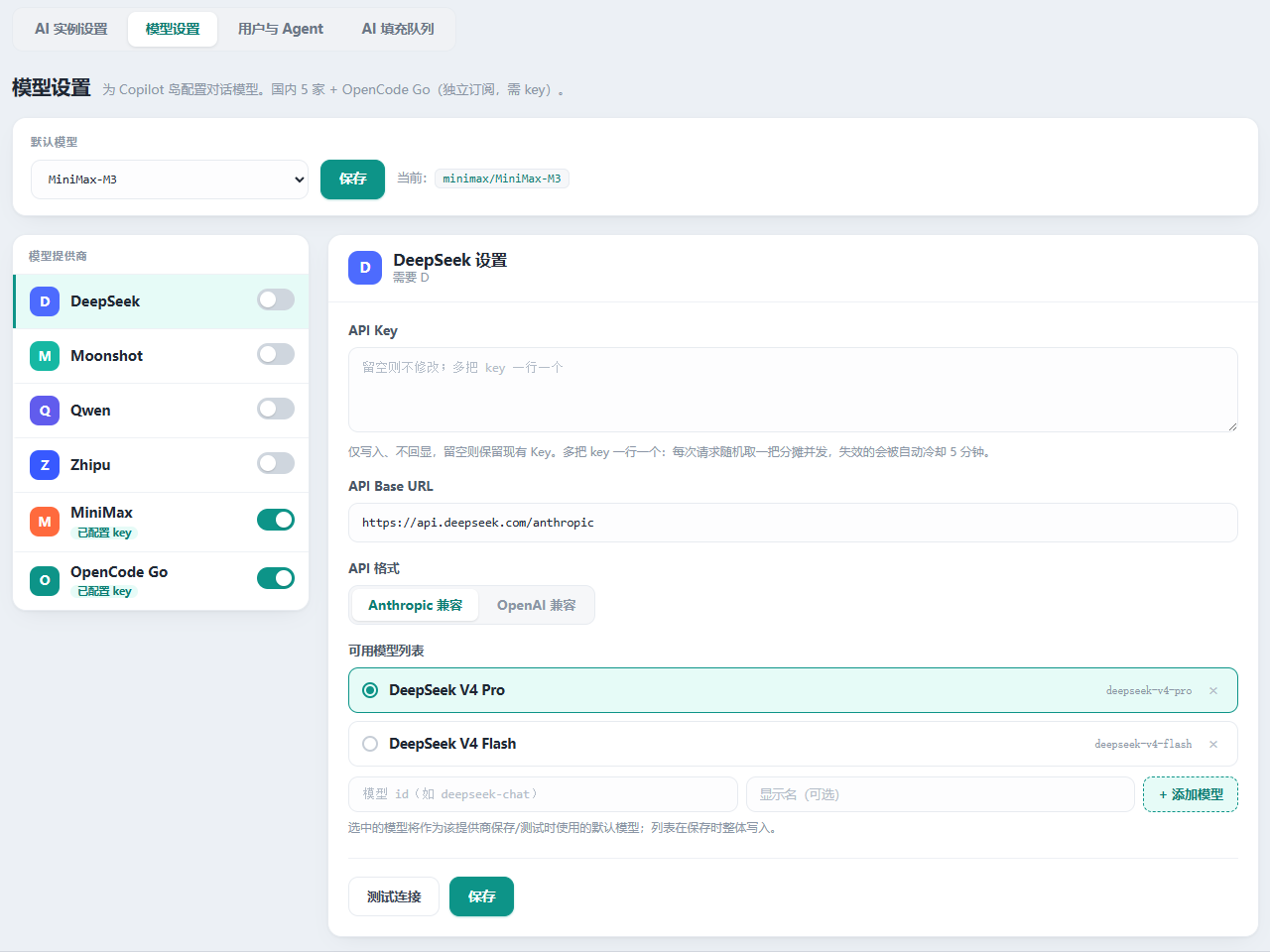
Task: Click the MiniMax orange M icon
Action: (45, 522)
